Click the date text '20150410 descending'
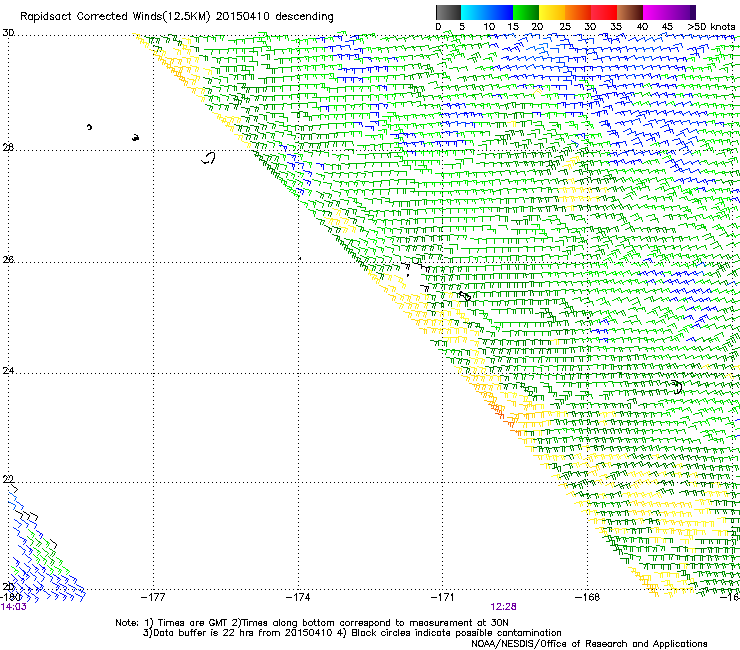The image size is (740, 650). coord(275,16)
